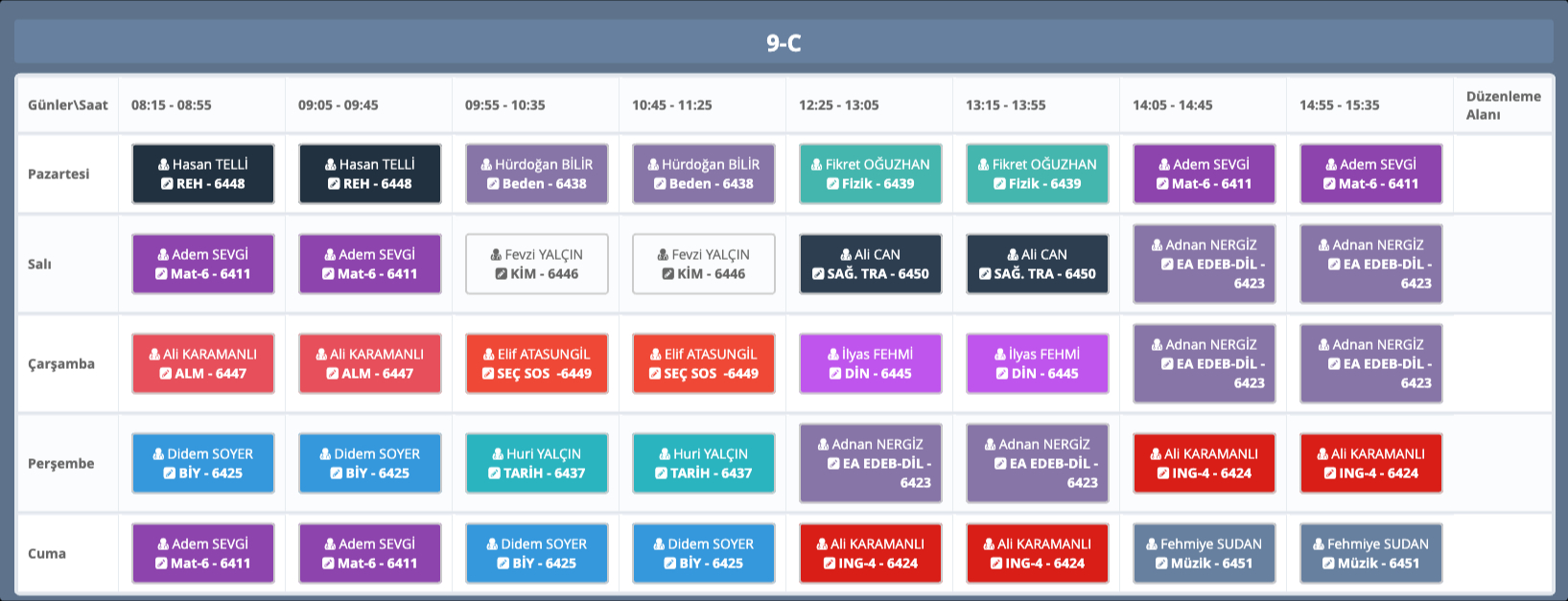Click teacher icon on Pazartesi 08:15 Hasan TELLİ card
This screenshot has height=601, width=1568.
tap(164, 165)
